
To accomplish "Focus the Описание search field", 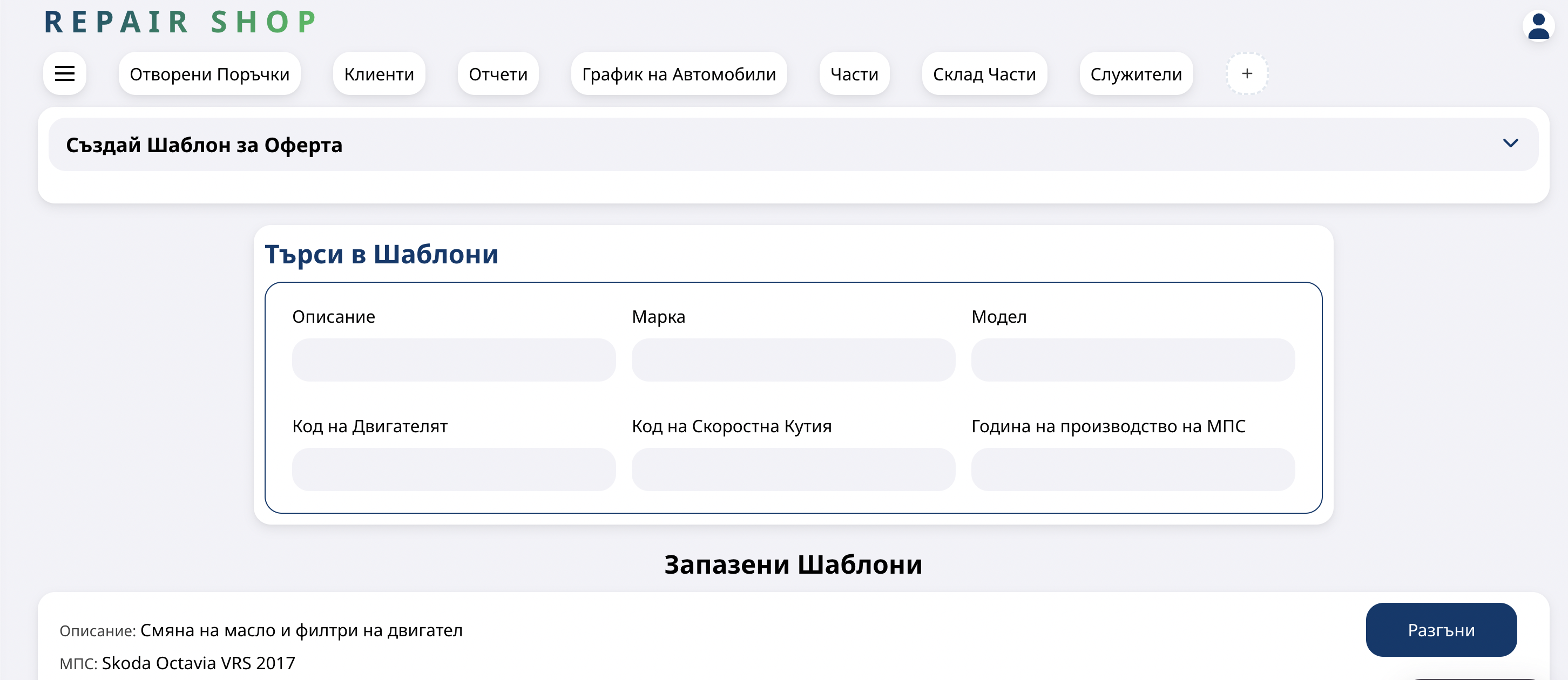I will point(454,360).
